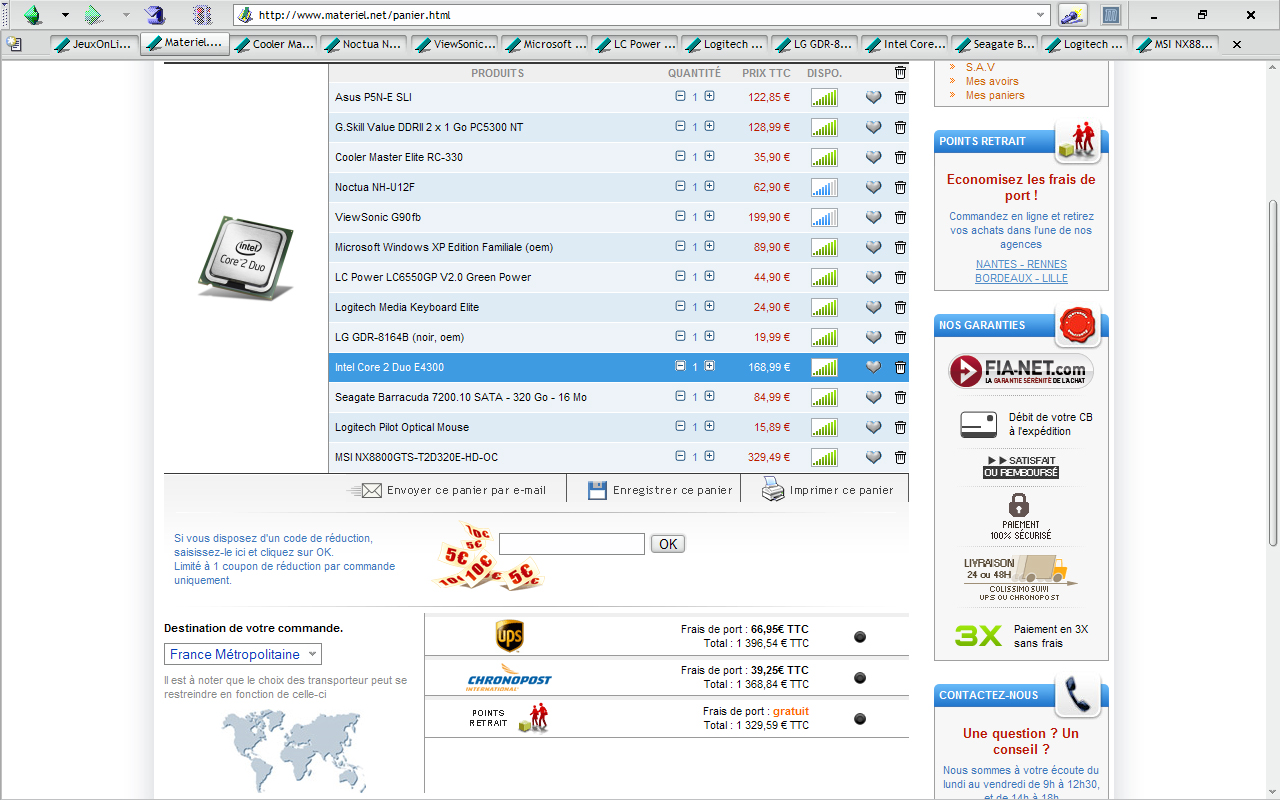Open forward button history dropdown arrow
This screenshot has width=1280, height=800.
pos(126,15)
